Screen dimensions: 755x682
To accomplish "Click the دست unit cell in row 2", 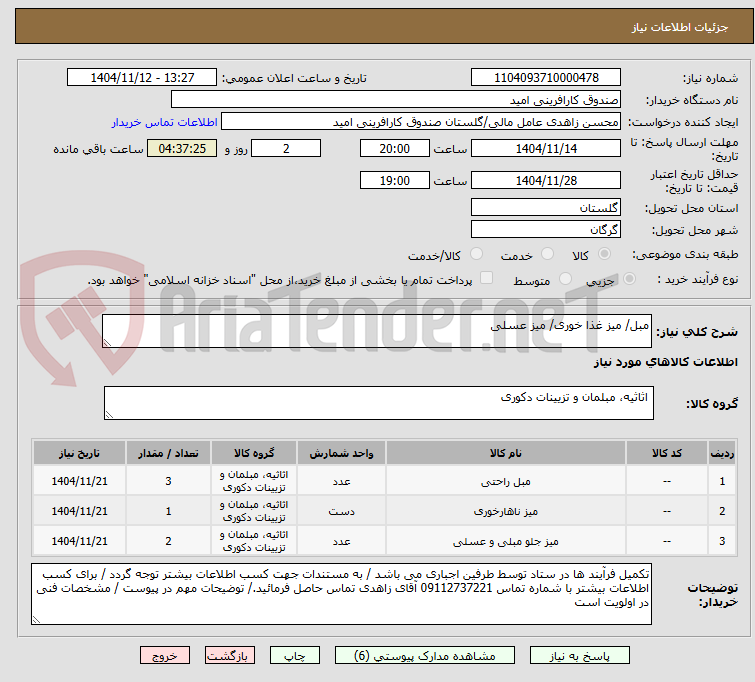I will (x=341, y=511).
